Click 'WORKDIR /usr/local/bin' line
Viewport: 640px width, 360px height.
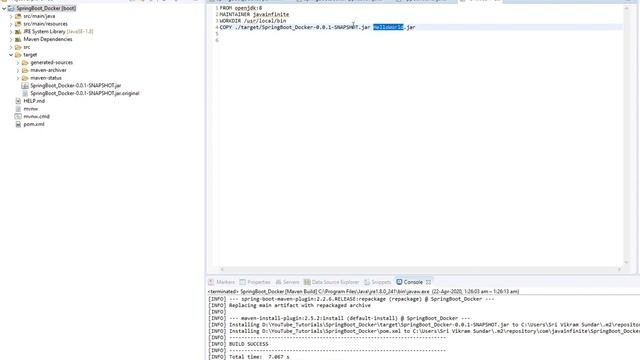click(x=253, y=21)
